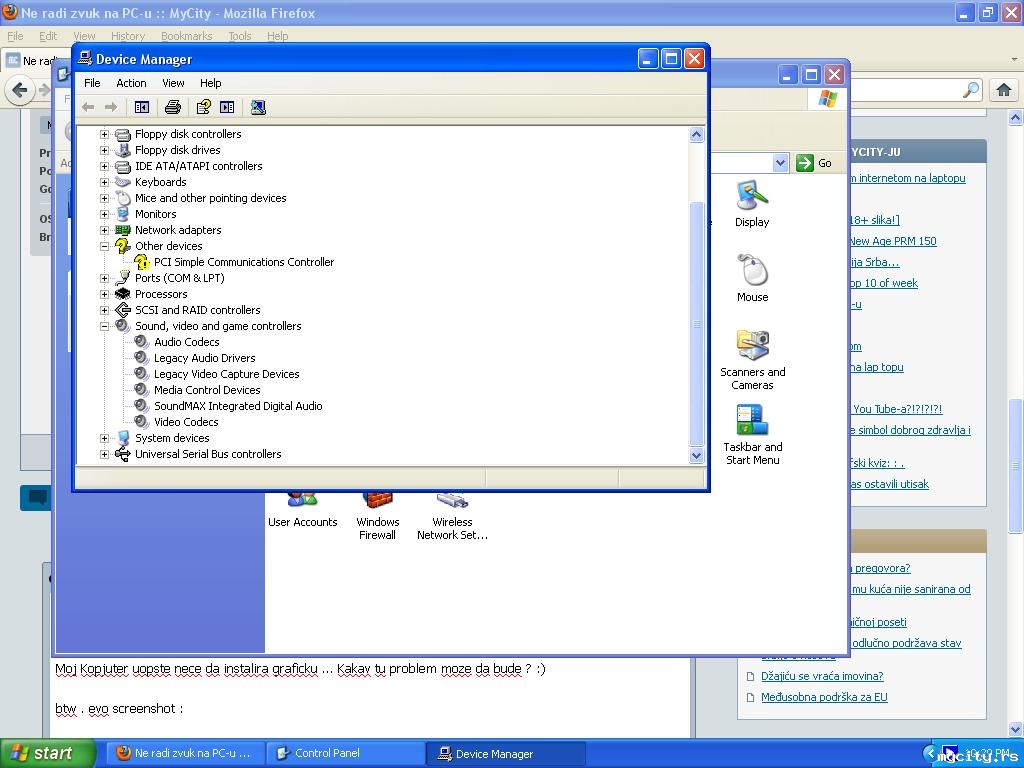The width and height of the screenshot is (1024, 768).
Task: Select Legacy Audio Drivers tree item
Action: coord(204,358)
